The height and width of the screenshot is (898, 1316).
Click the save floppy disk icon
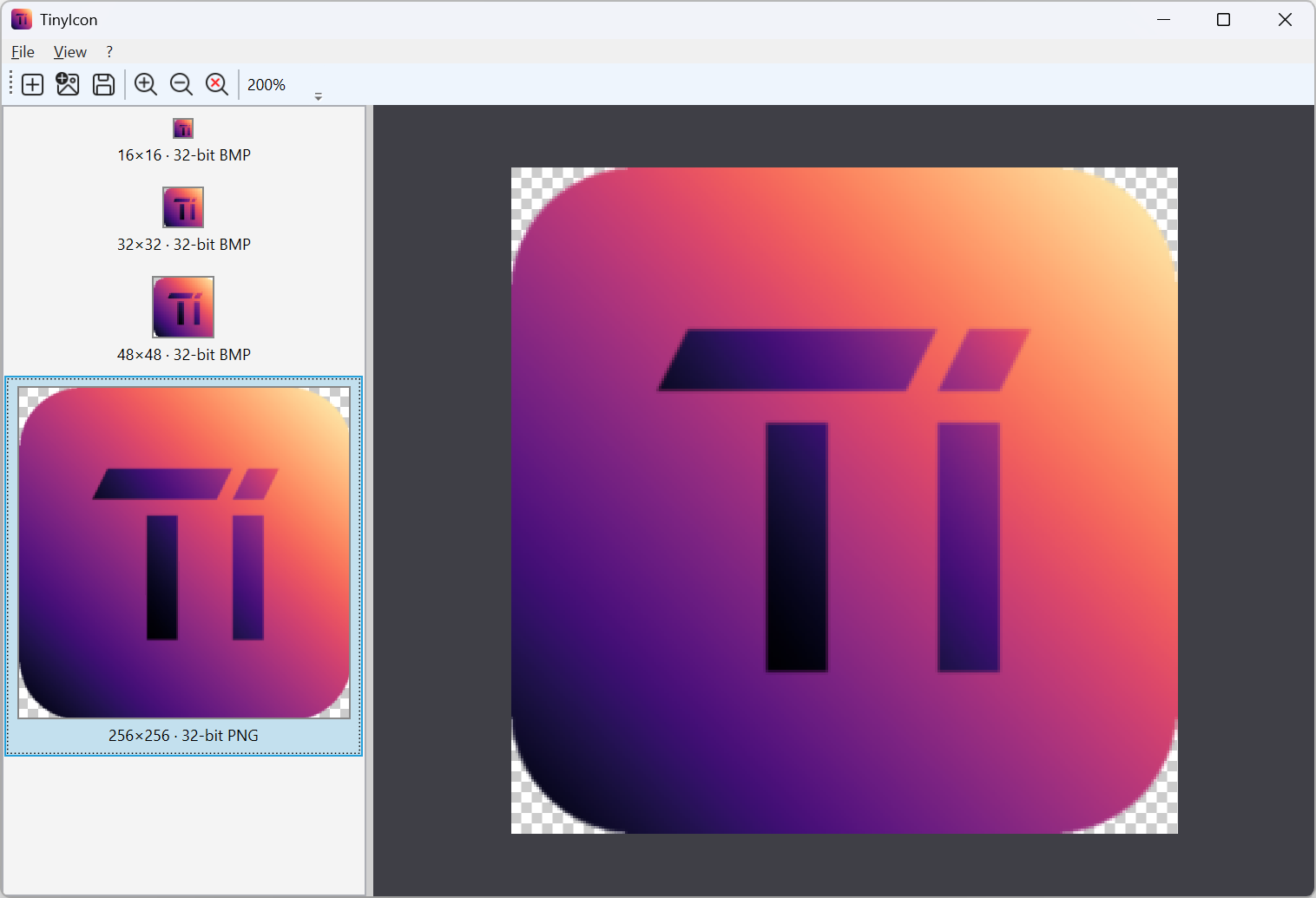point(103,84)
